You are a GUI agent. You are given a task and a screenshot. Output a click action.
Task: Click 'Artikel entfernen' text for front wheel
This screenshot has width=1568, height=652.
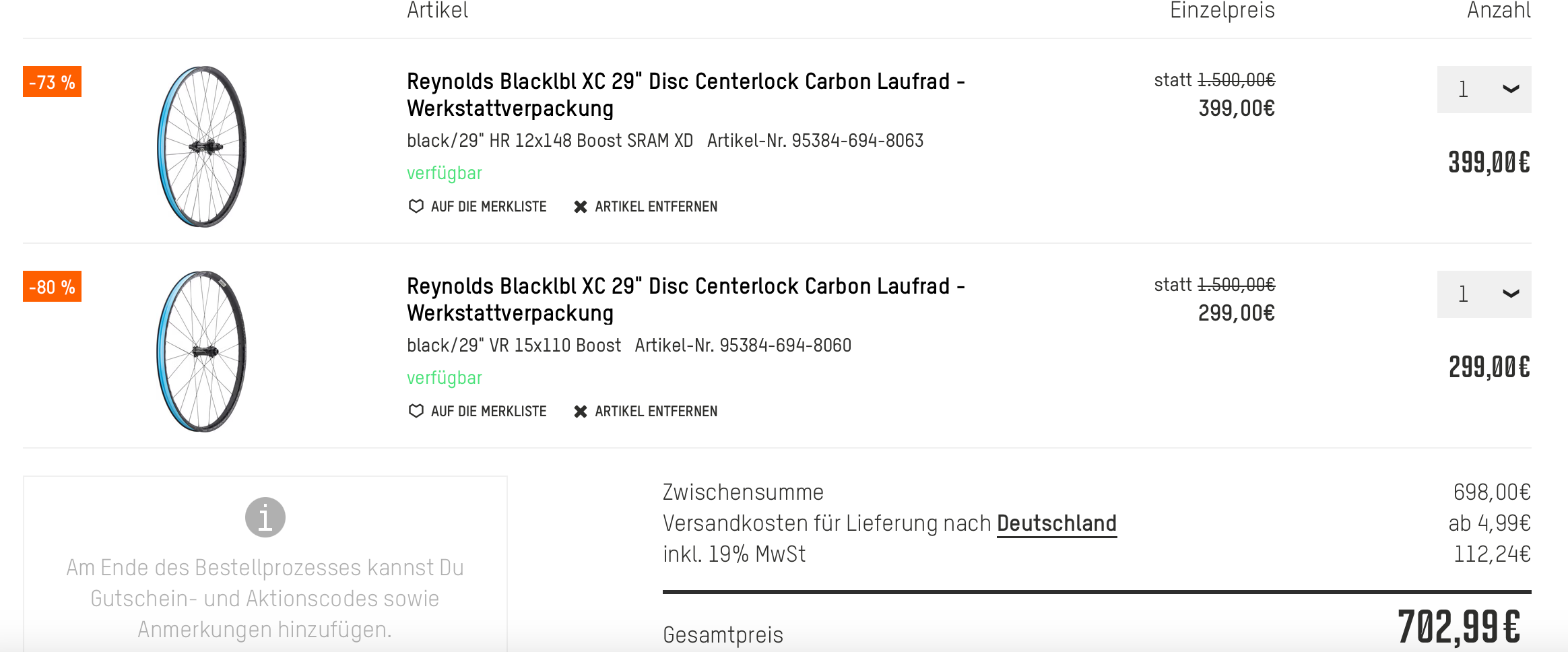click(656, 412)
